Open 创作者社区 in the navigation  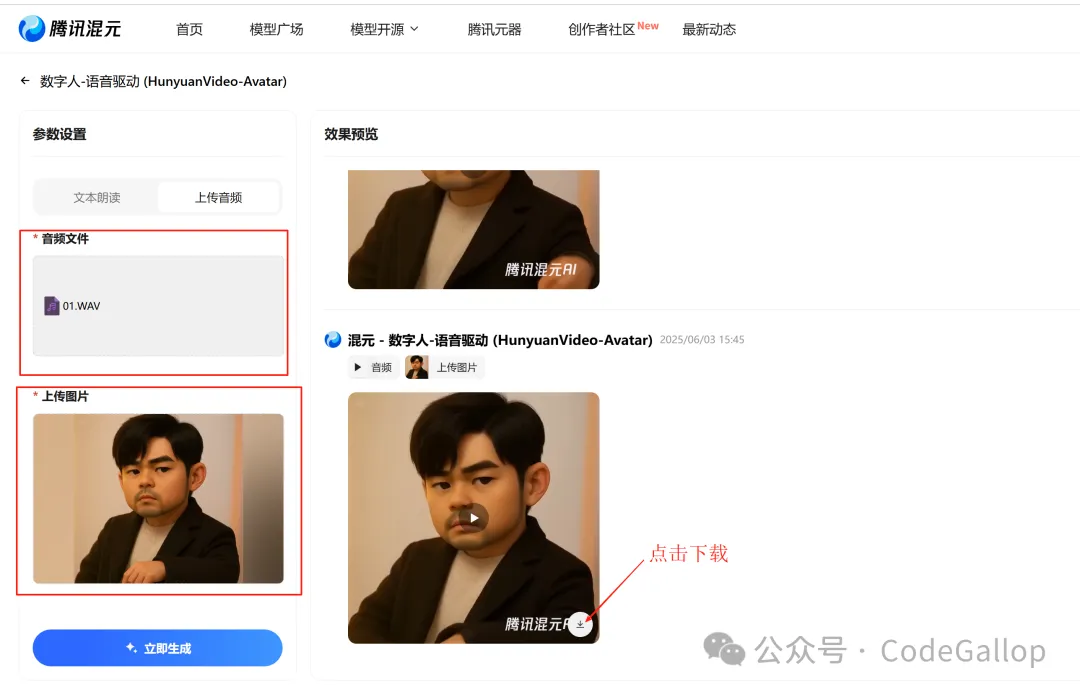pos(601,29)
